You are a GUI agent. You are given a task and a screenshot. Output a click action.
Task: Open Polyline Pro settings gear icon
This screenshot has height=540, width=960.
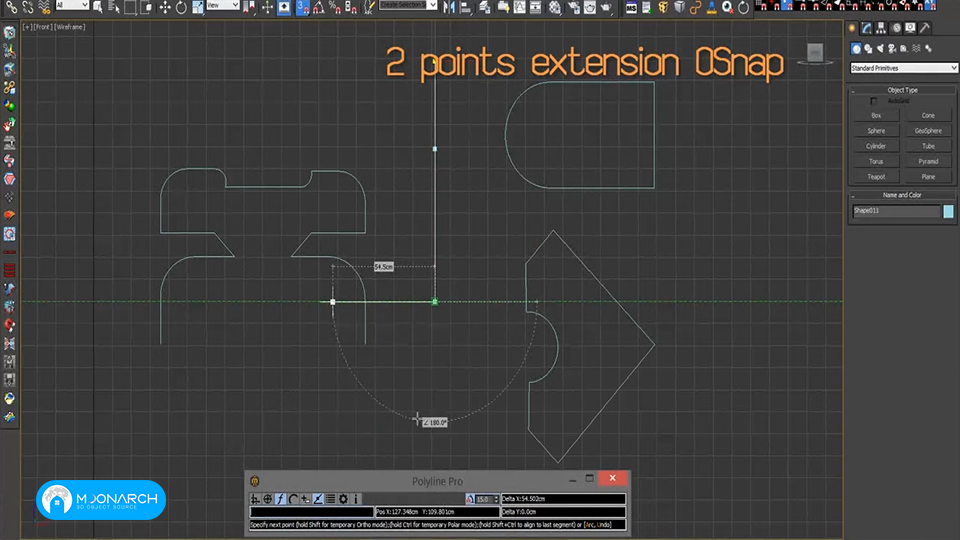tap(343, 499)
